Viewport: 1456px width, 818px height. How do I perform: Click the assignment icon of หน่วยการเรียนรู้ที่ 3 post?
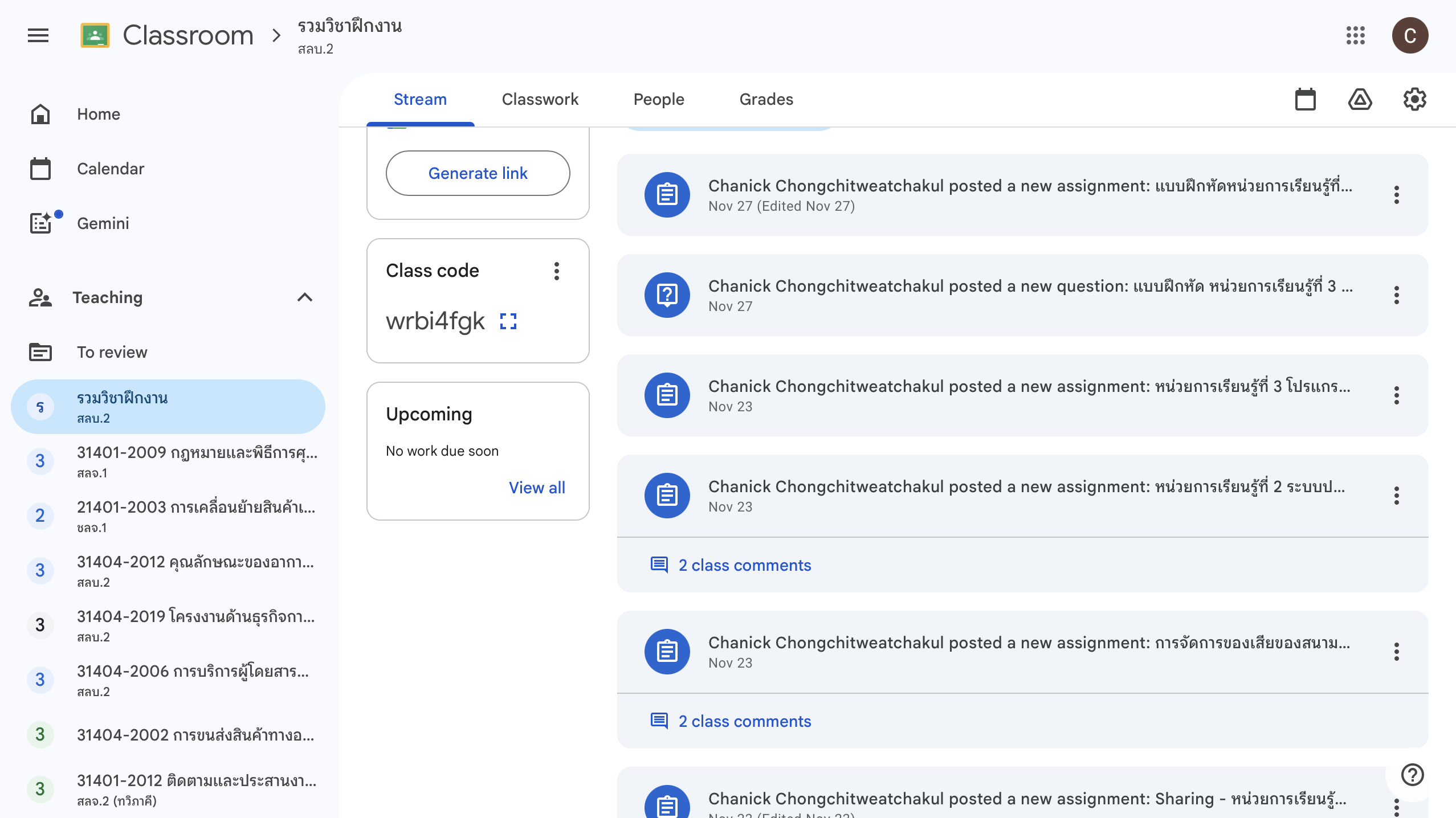coord(667,395)
